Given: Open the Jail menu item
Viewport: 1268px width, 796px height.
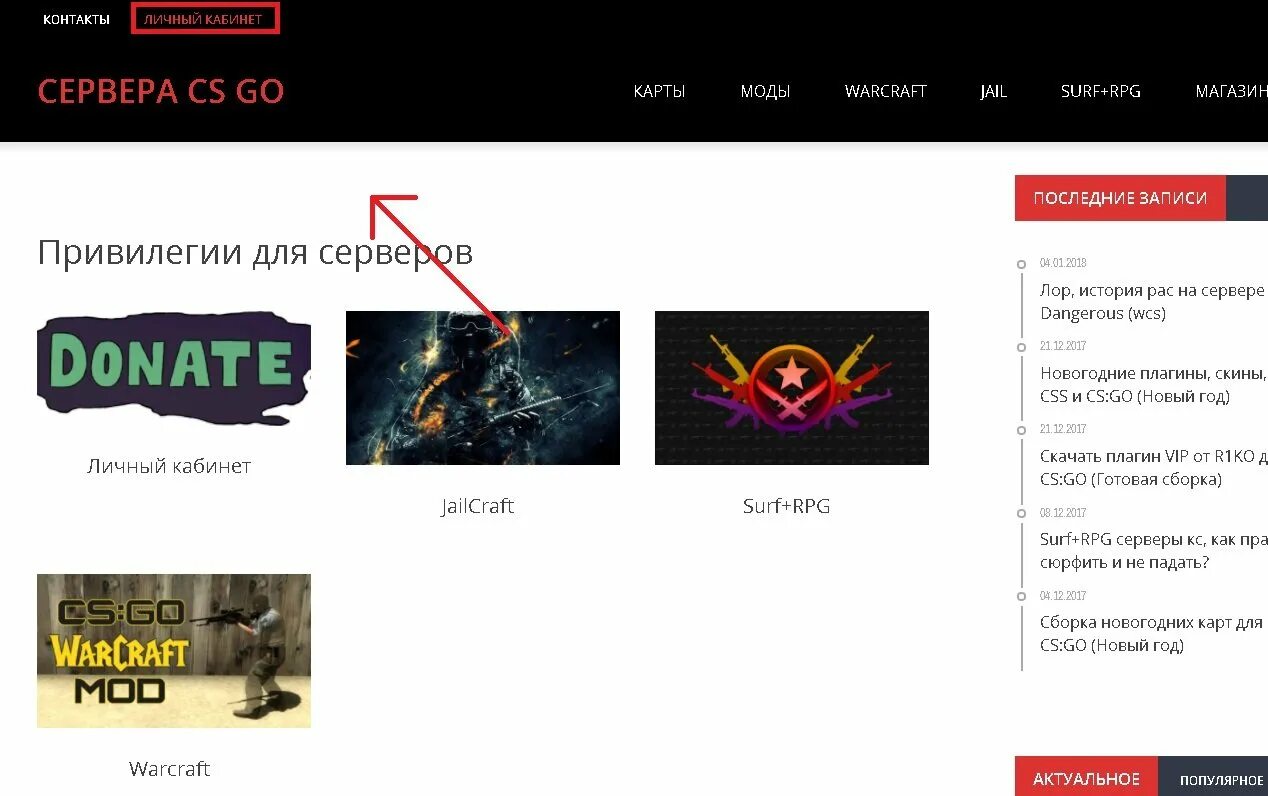Looking at the screenshot, I should point(994,91).
